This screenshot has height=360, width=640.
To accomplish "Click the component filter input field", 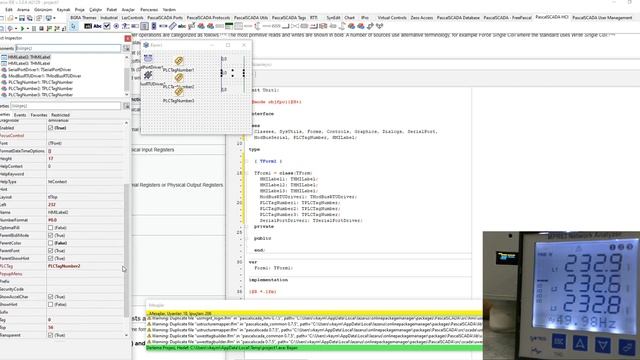I will pos(68,48).
